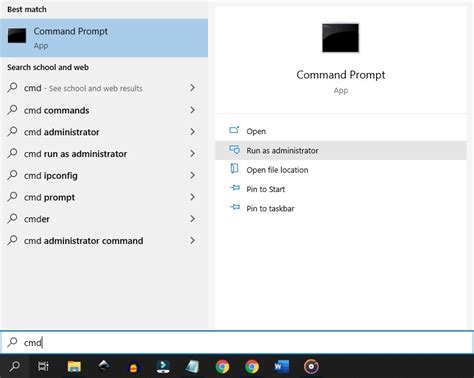Choose Pin to taskbar

pyautogui.click(x=341, y=208)
